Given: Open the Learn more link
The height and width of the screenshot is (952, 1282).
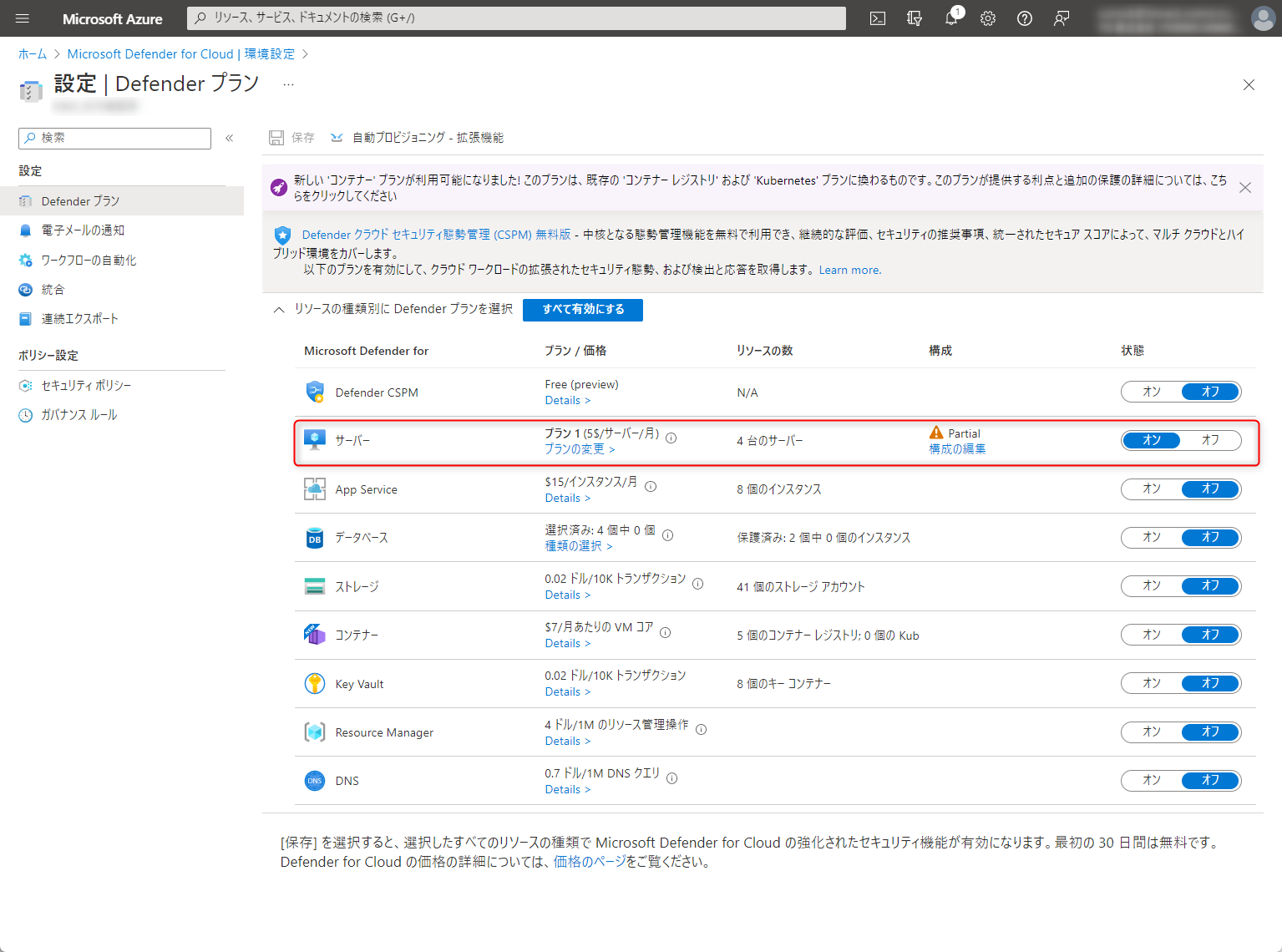Looking at the screenshot, I should tap(849, 271).
